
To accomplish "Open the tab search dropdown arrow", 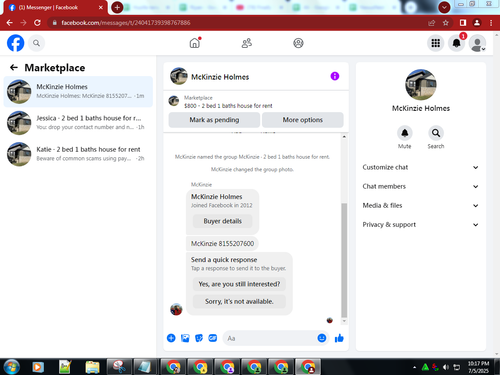I will pyautogui.click(x=444, y=7).
